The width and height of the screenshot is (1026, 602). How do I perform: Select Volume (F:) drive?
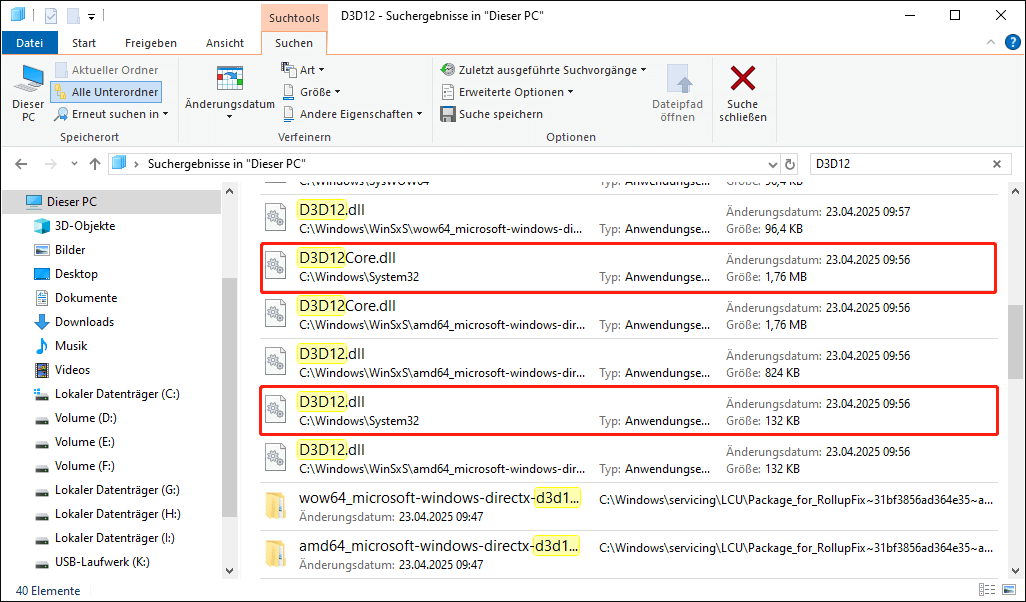84,466
